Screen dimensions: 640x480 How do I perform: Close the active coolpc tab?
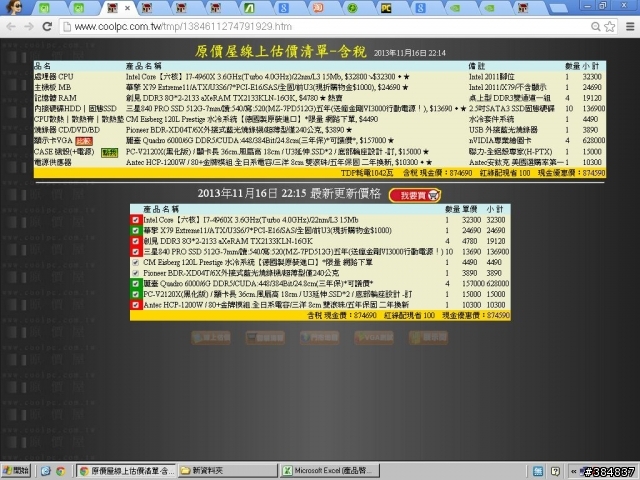[127, 8]
